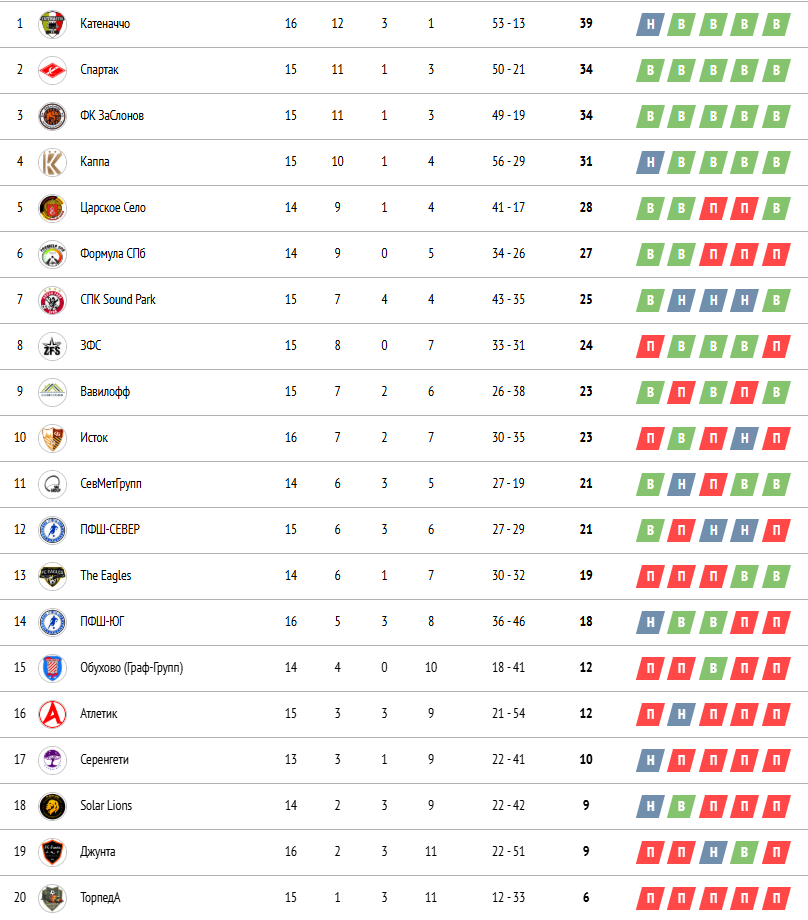Open the ПФШ-ЮГ blue round logo
The width and height of the screenshot is (808, 920).
tap(52, 622)
